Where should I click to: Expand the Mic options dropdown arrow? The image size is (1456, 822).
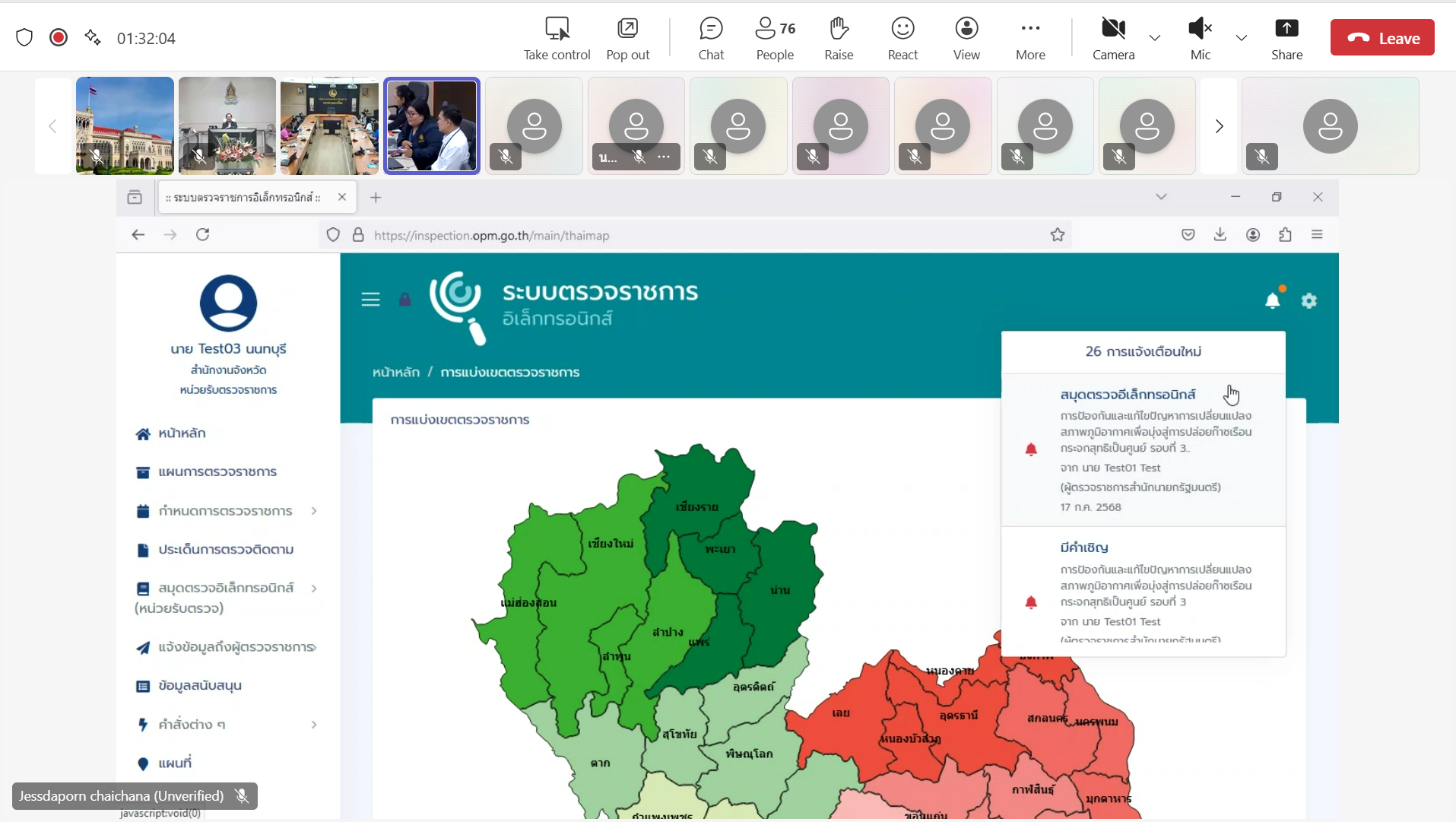(x=1241, y=38)
